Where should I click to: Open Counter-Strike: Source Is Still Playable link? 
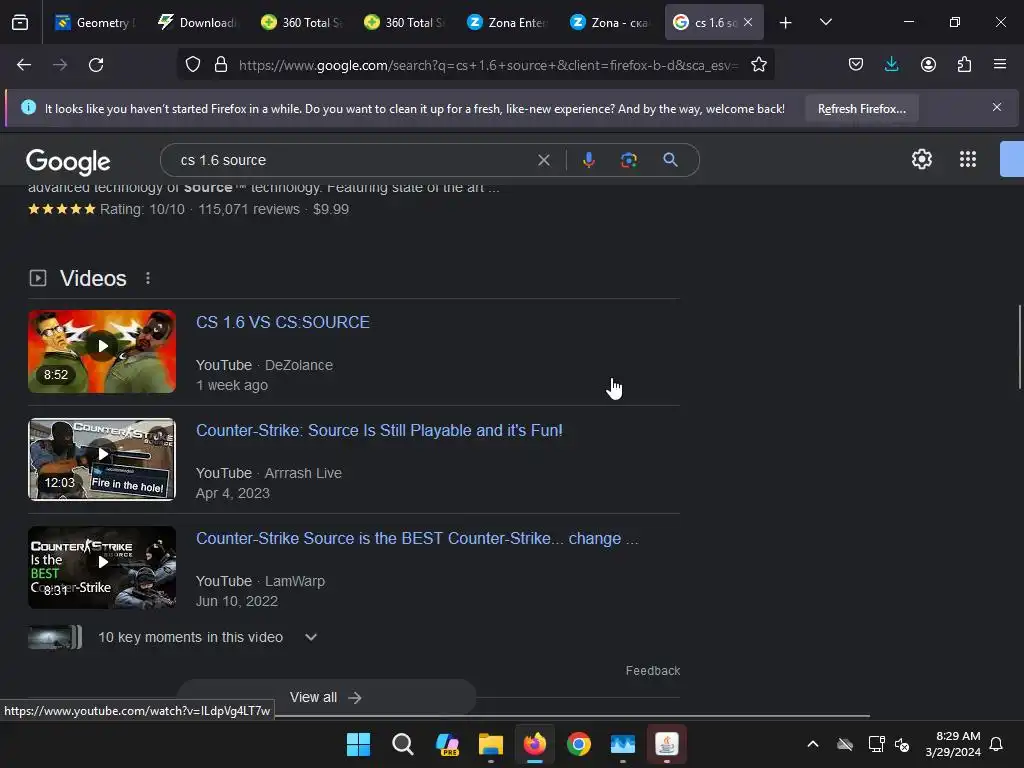coord(379,430)
